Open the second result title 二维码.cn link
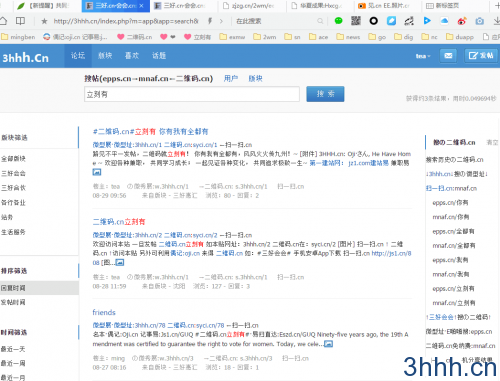Image resolution: width=500 pixels, height=381 pixels. (x=119, y=222)
